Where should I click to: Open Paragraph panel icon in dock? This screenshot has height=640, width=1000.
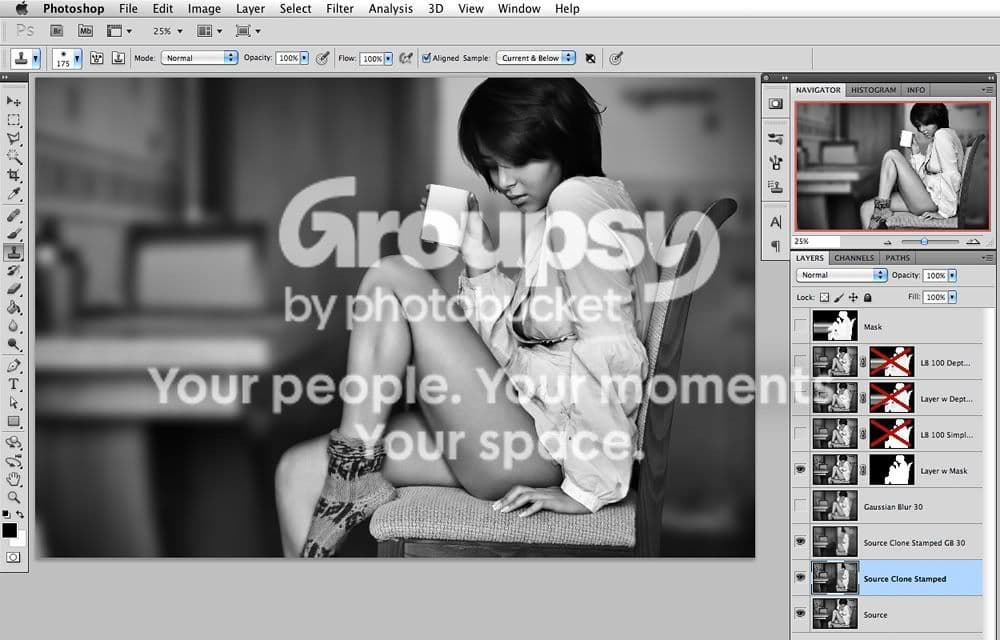776,245
